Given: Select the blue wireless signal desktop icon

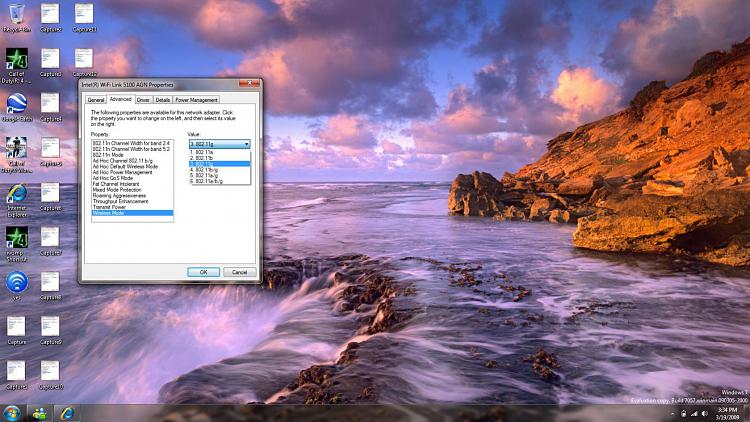Looking at the screenshot, I should (17, 286).
